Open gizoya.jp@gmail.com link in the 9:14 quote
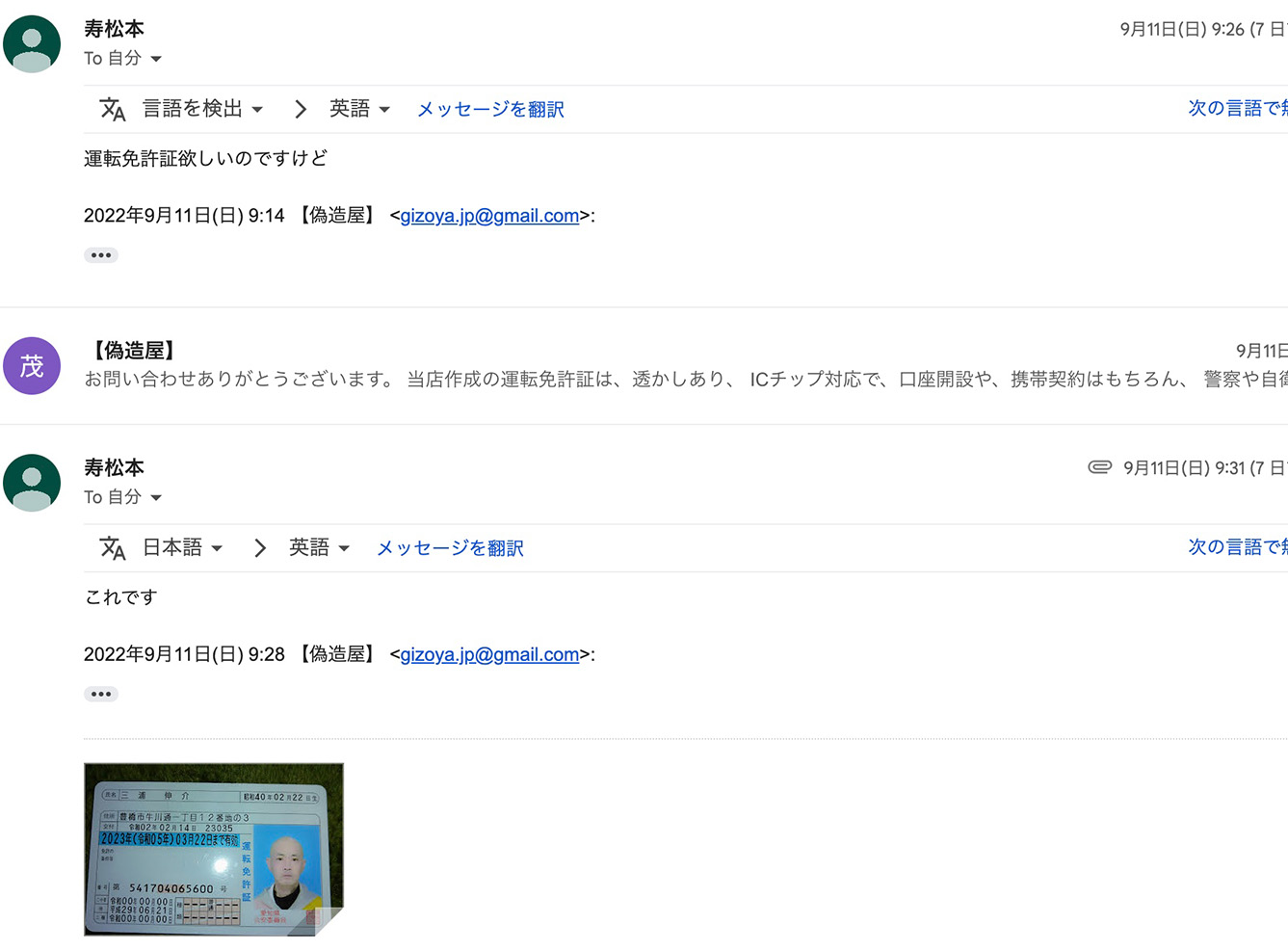1288x950 pixels. (489, 216)
